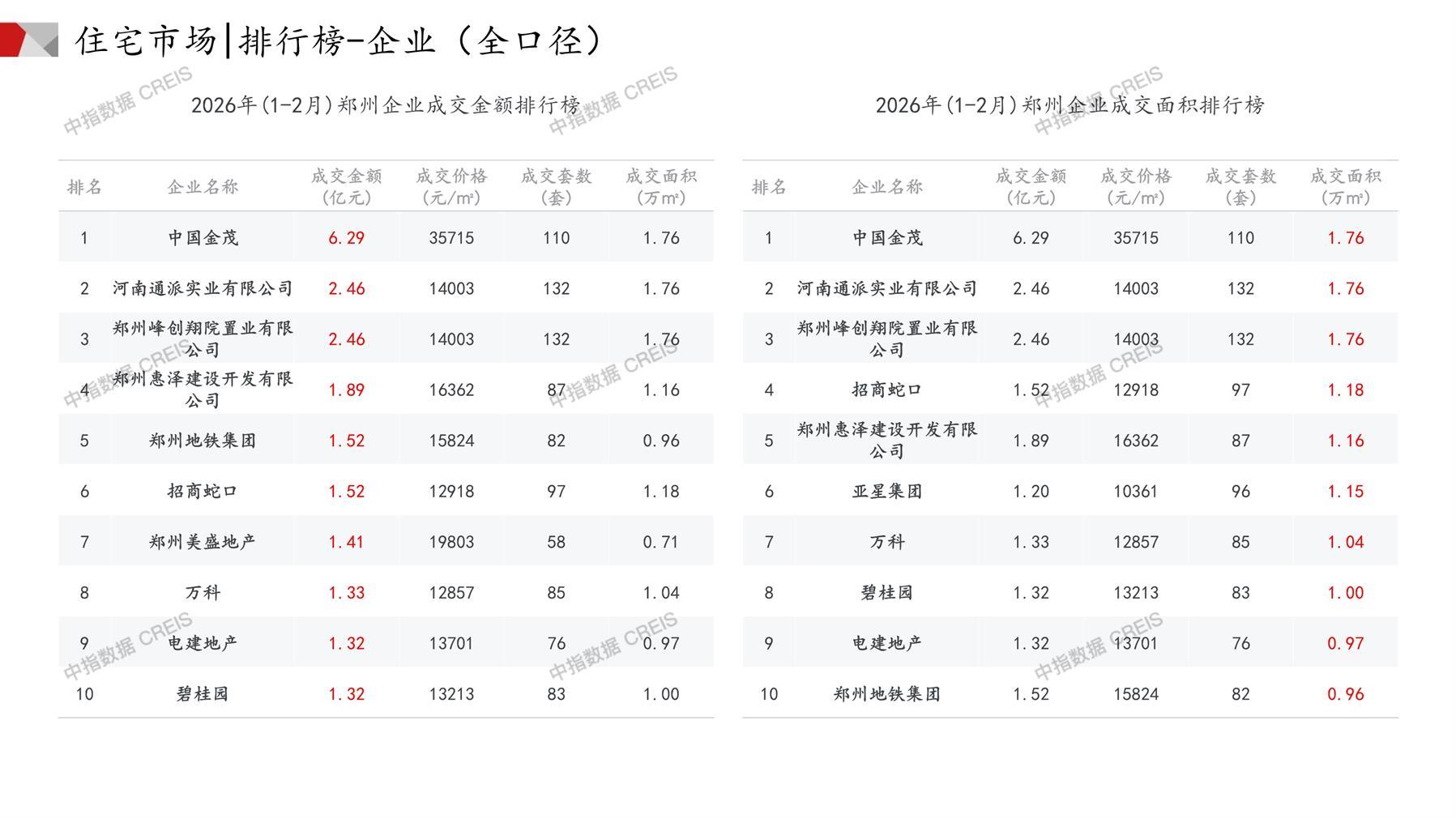Click 碧桂园 in the left table
The height and width of the screenshot is (818, 1456).
(x=203, y=694)
